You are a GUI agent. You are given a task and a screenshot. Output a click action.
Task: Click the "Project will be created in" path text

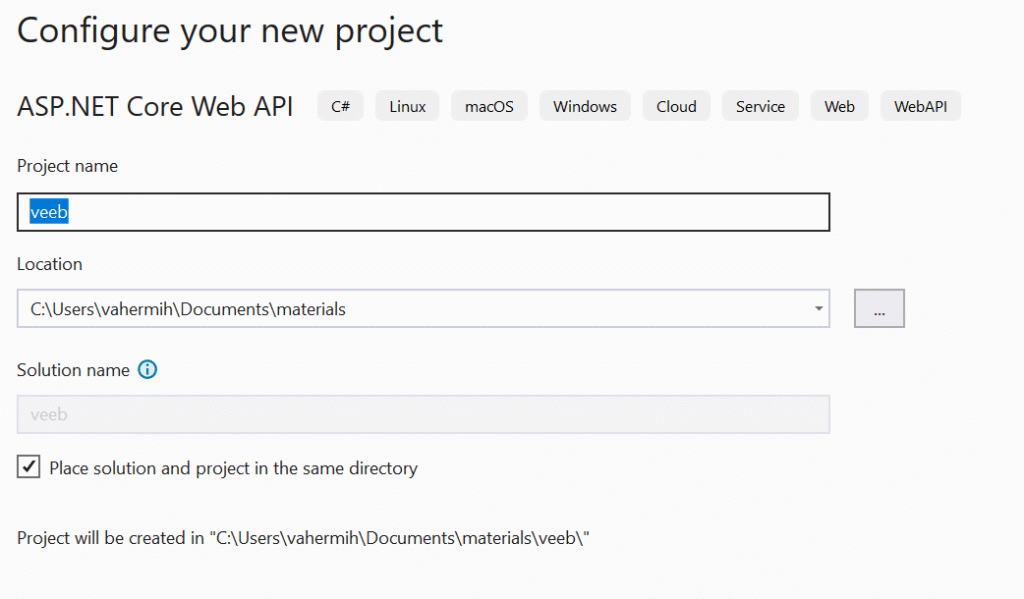pos(303,538)
